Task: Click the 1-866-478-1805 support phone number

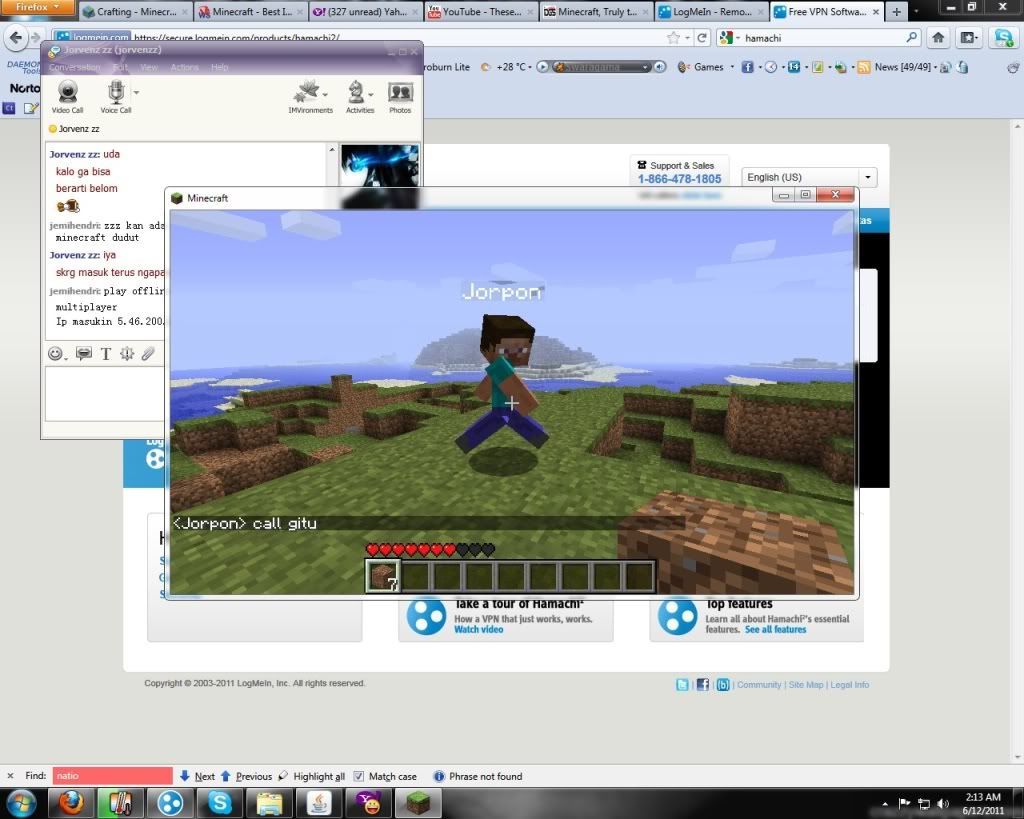Action: point(679,179)
